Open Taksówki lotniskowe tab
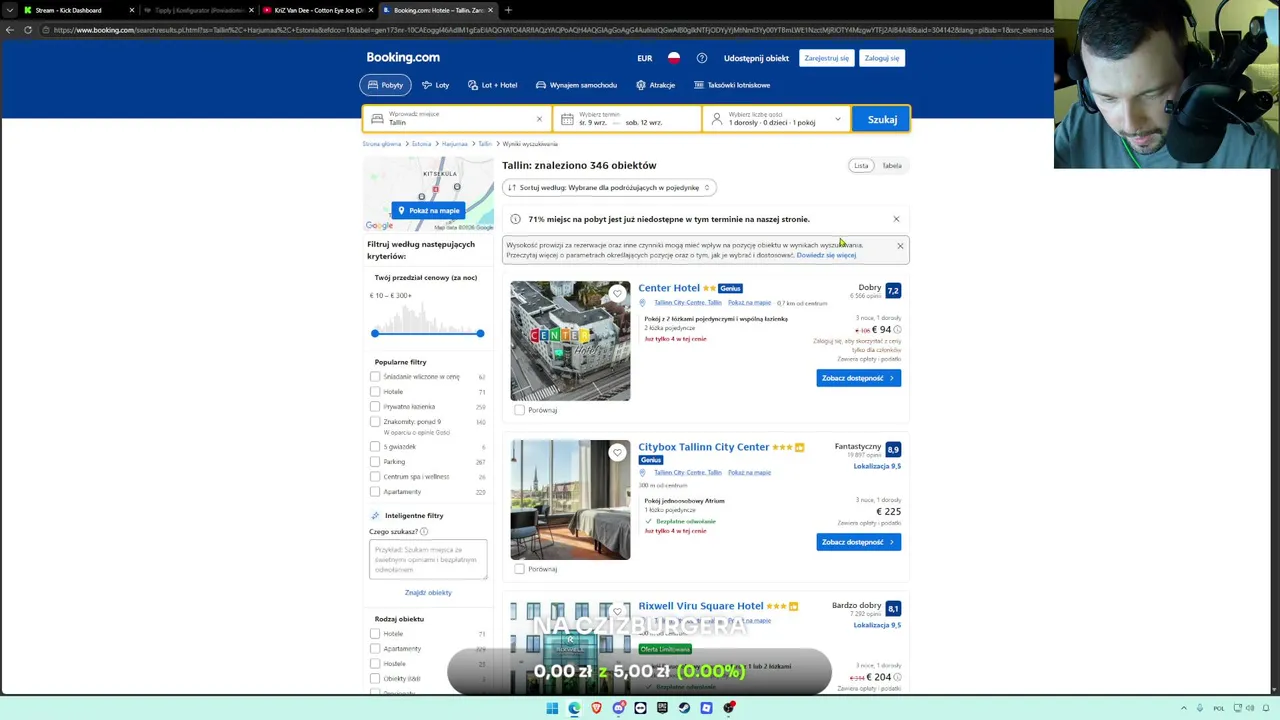1280x720 pixels. pos(732,85)
